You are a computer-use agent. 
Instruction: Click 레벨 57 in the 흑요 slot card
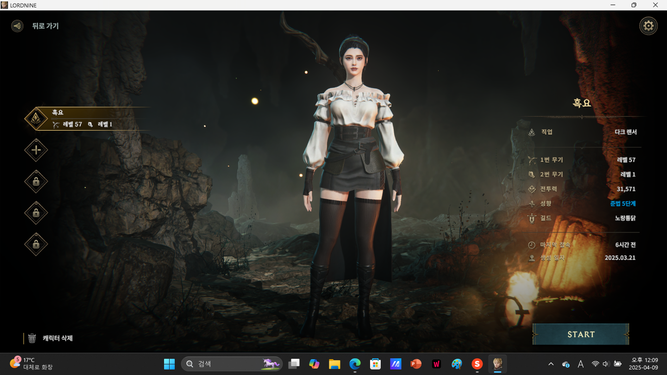72,124
